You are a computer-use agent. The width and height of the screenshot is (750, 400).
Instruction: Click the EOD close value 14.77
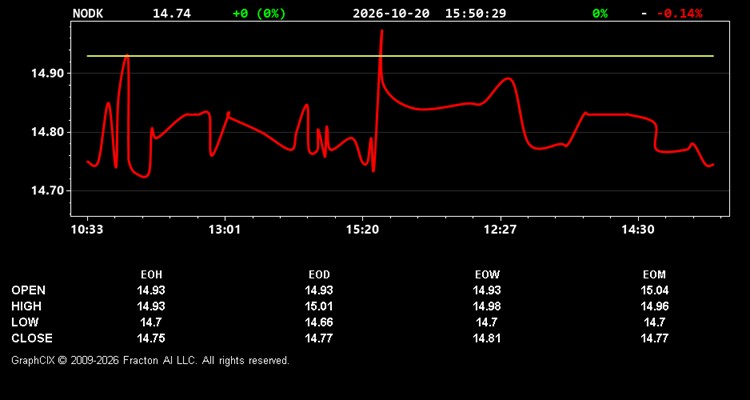coord(319,338)
